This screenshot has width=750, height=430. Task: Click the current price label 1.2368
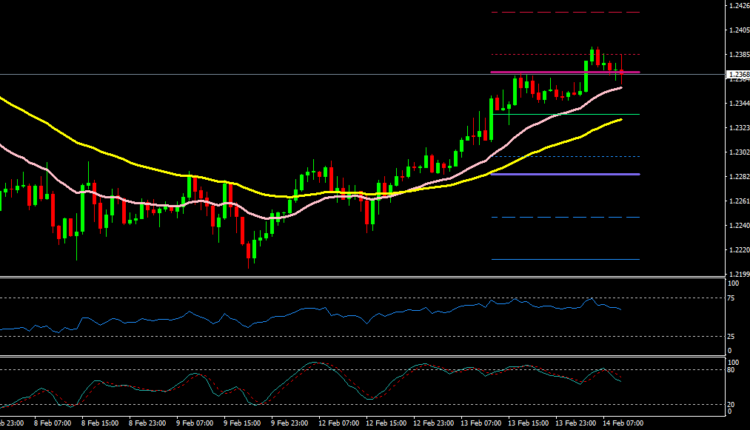(x=736, y=75)
